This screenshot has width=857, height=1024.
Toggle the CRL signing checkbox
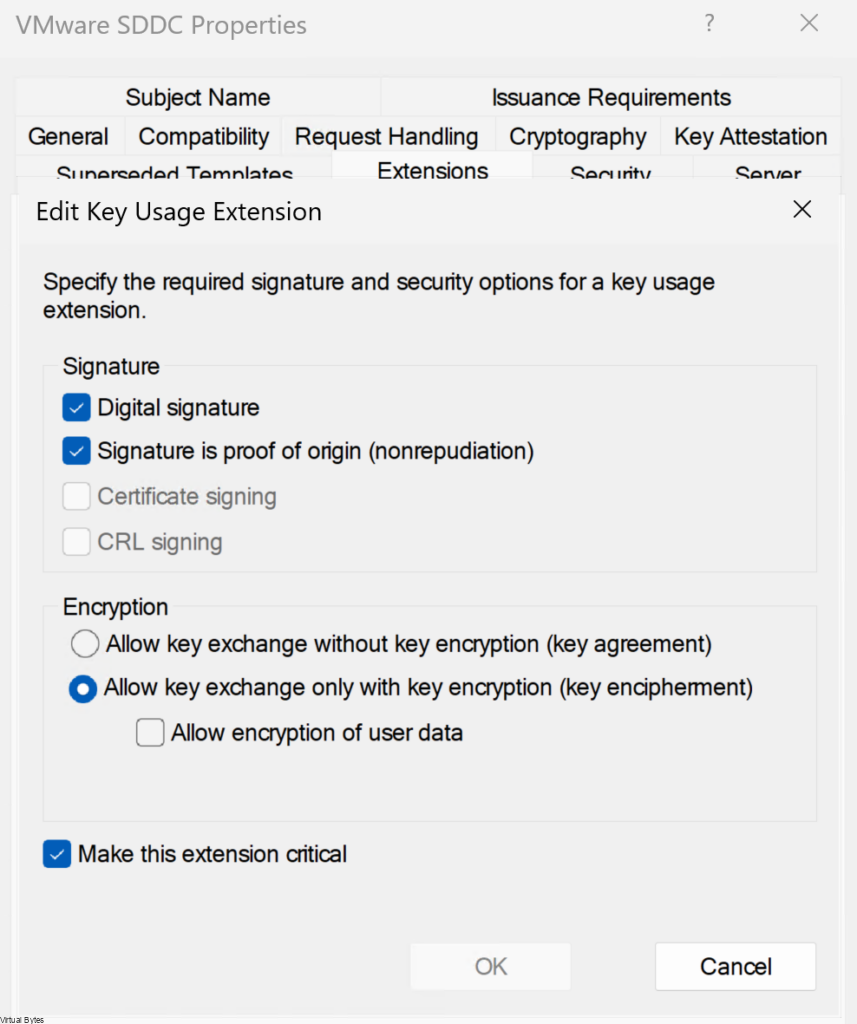click(77, 542)
